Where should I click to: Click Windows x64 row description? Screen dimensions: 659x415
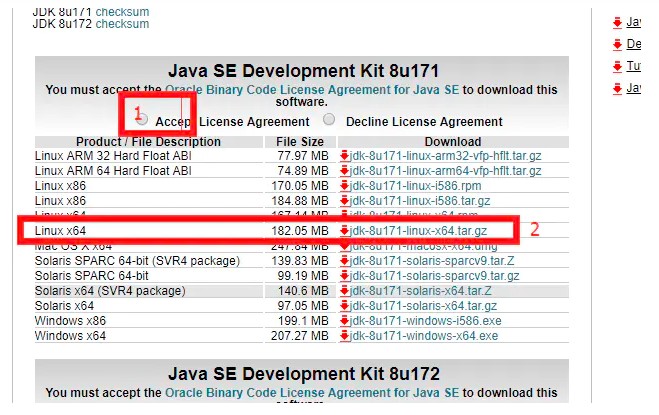[70, 336]
